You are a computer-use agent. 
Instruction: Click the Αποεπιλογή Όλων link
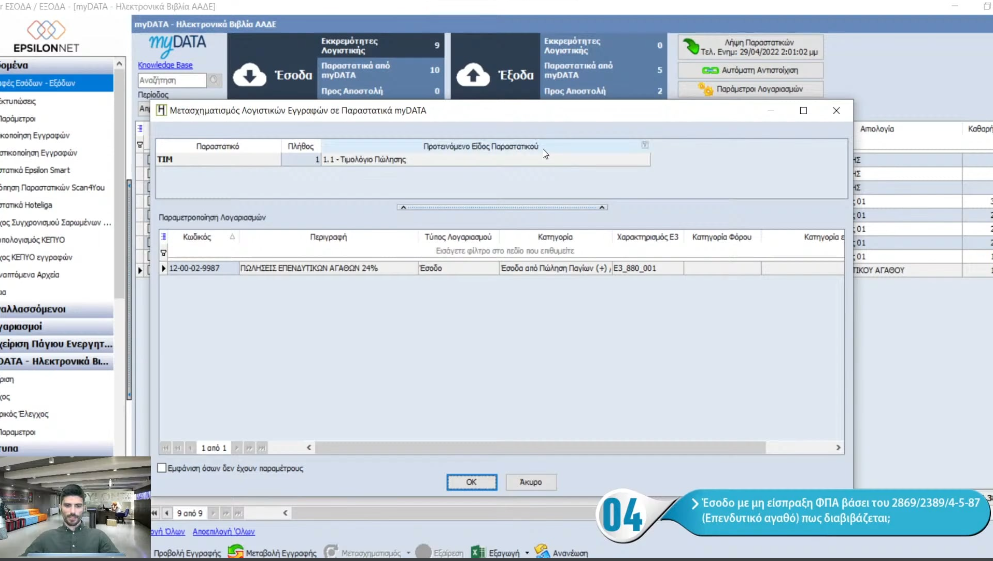click(224, 531)
